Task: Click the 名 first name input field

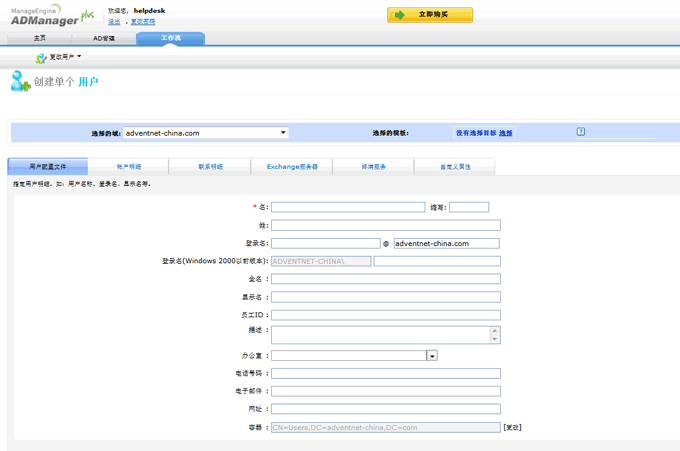Action: [x=348, y=207]
